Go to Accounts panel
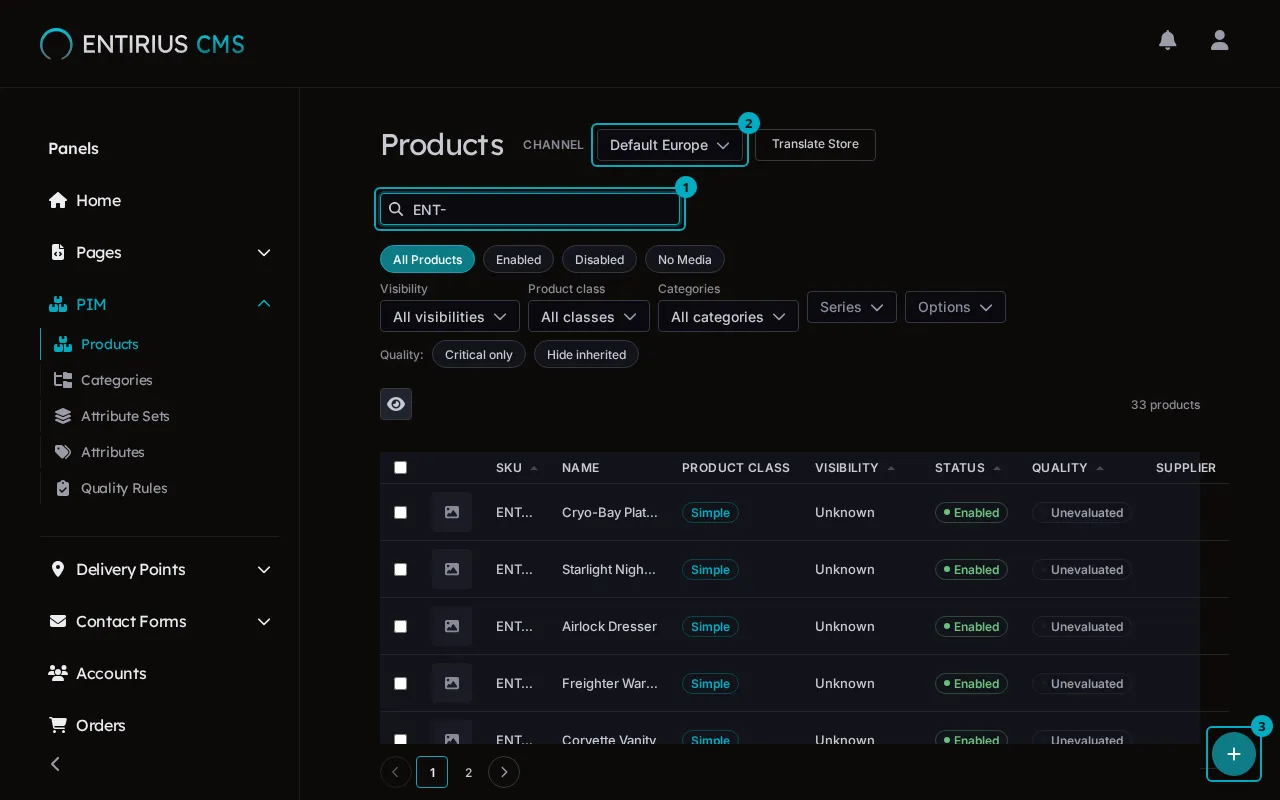The height and width of the screenshot is (800, 1280). tap(111, 673)
